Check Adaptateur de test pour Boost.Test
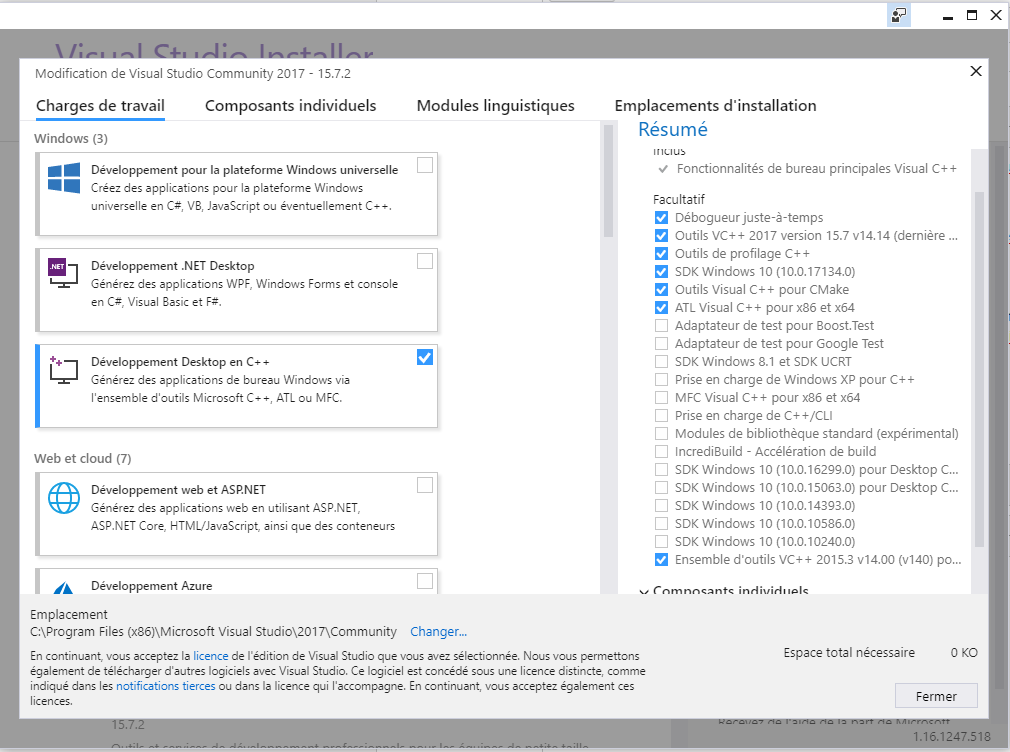1010x752 pixels. pyautogui.click(x=661, y=325)
